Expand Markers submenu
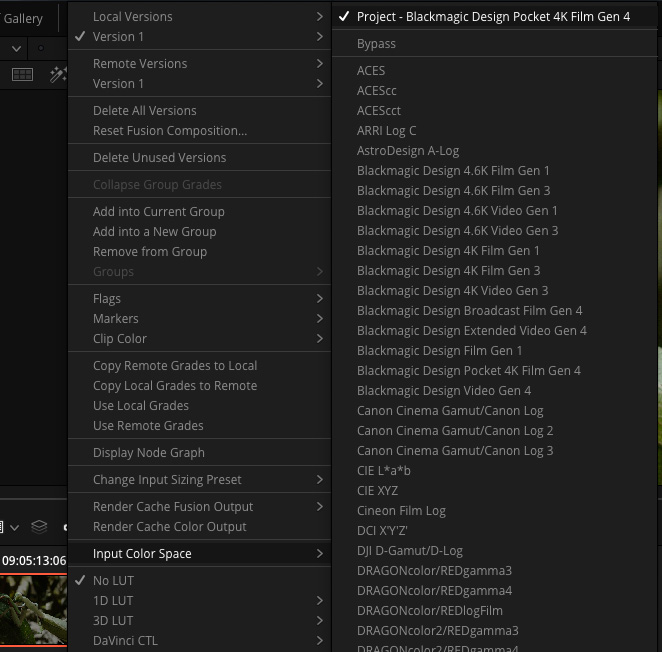The width and height of the screenshot is (662, 652). [x=199, y=318]
